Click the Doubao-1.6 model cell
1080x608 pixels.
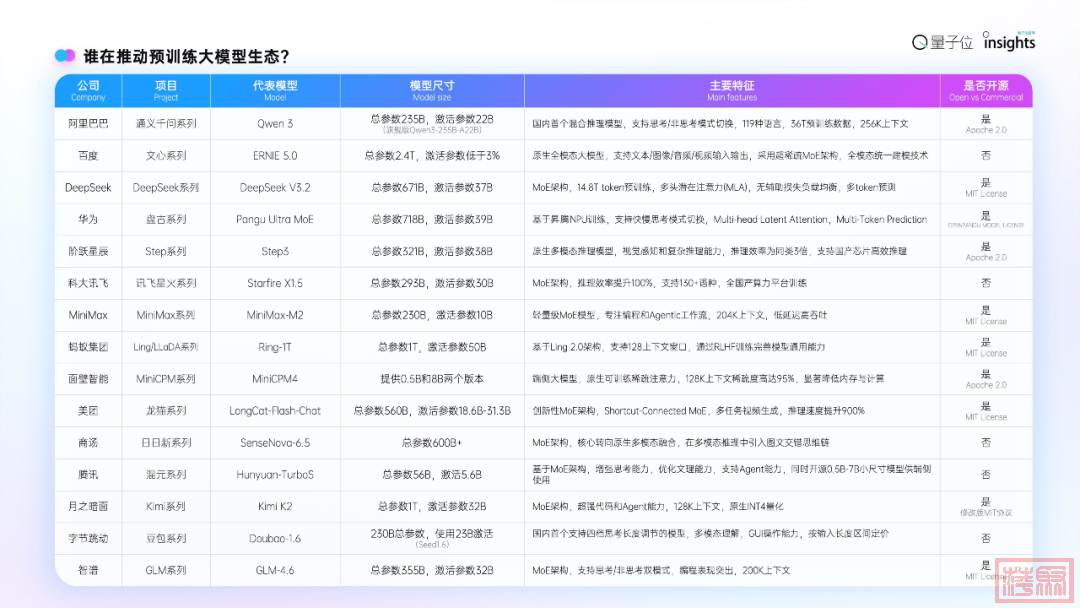pos(275,538)
